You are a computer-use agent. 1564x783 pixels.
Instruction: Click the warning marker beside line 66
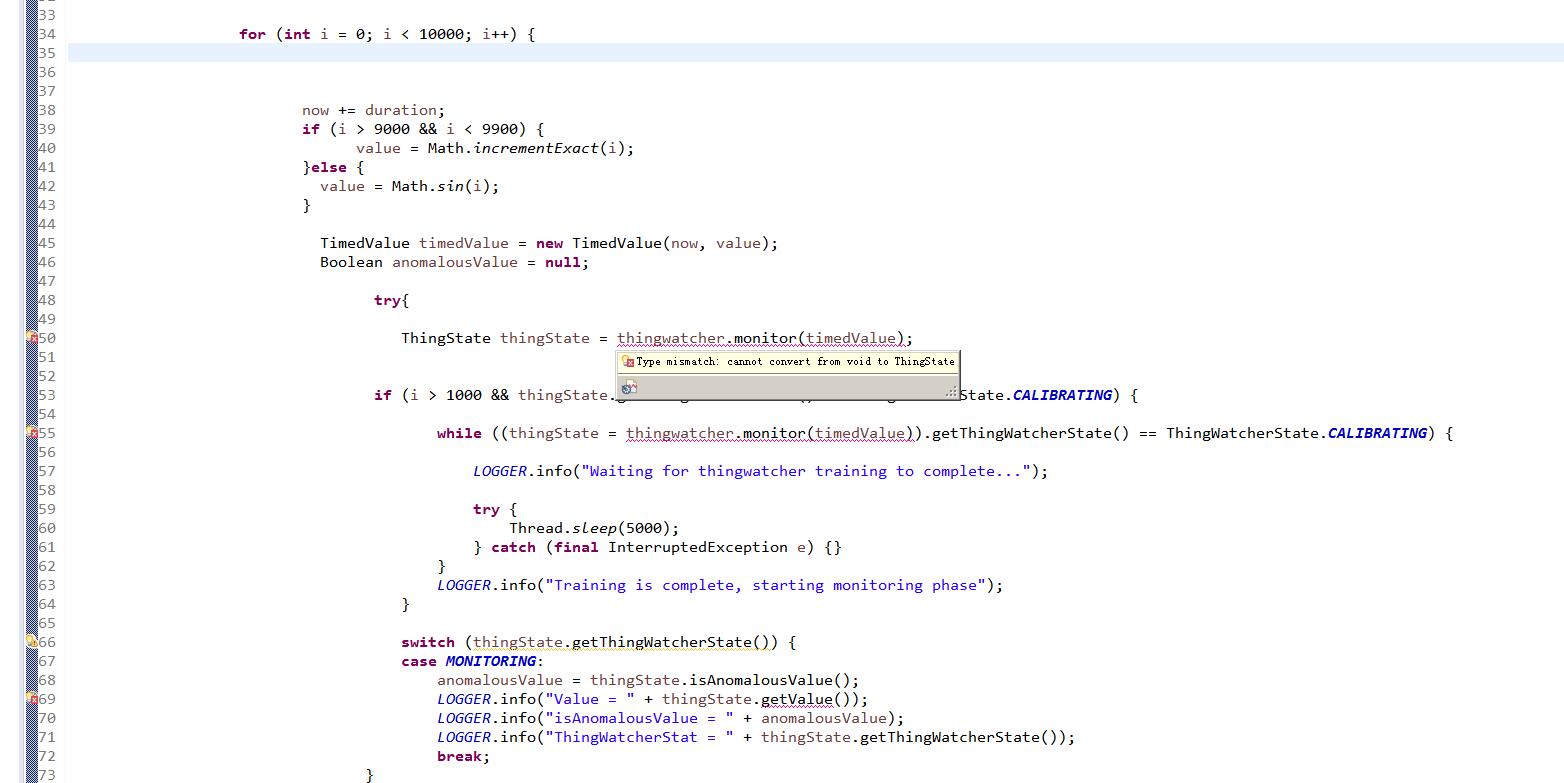(32, 642)
